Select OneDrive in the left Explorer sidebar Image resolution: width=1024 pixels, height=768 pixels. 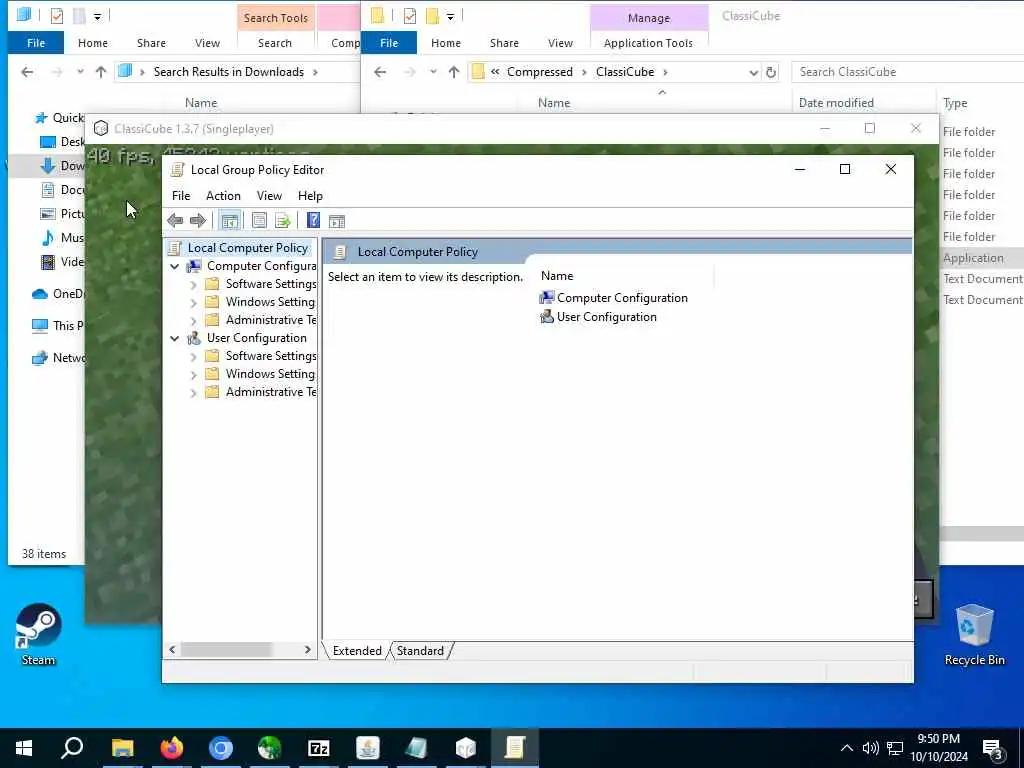59,294
